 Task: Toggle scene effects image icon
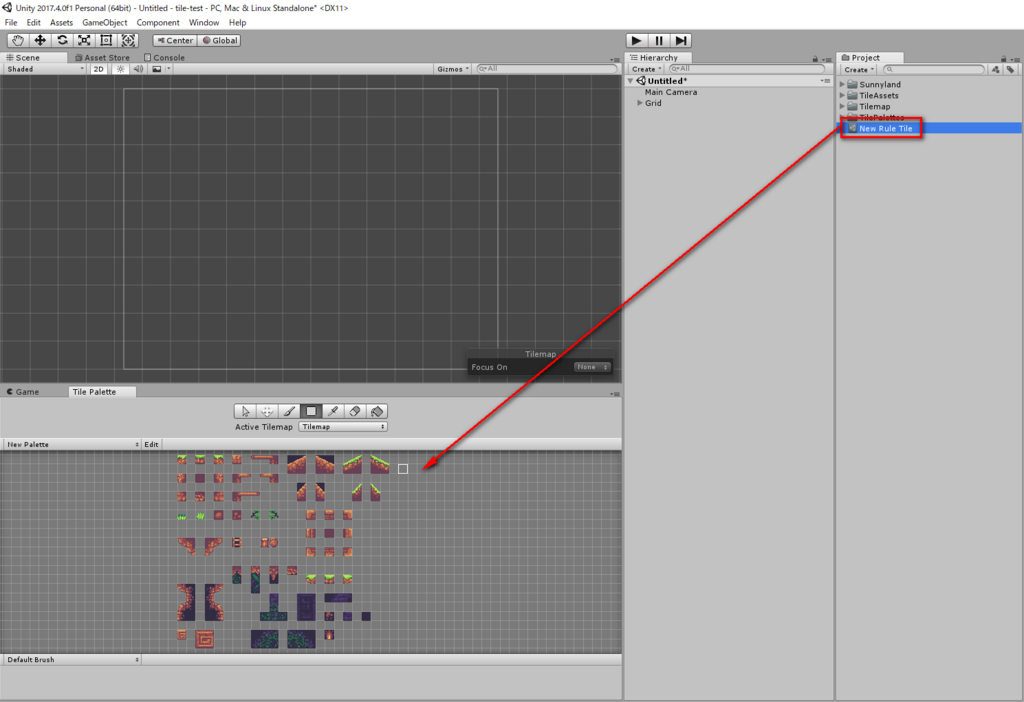click(157, 69)
